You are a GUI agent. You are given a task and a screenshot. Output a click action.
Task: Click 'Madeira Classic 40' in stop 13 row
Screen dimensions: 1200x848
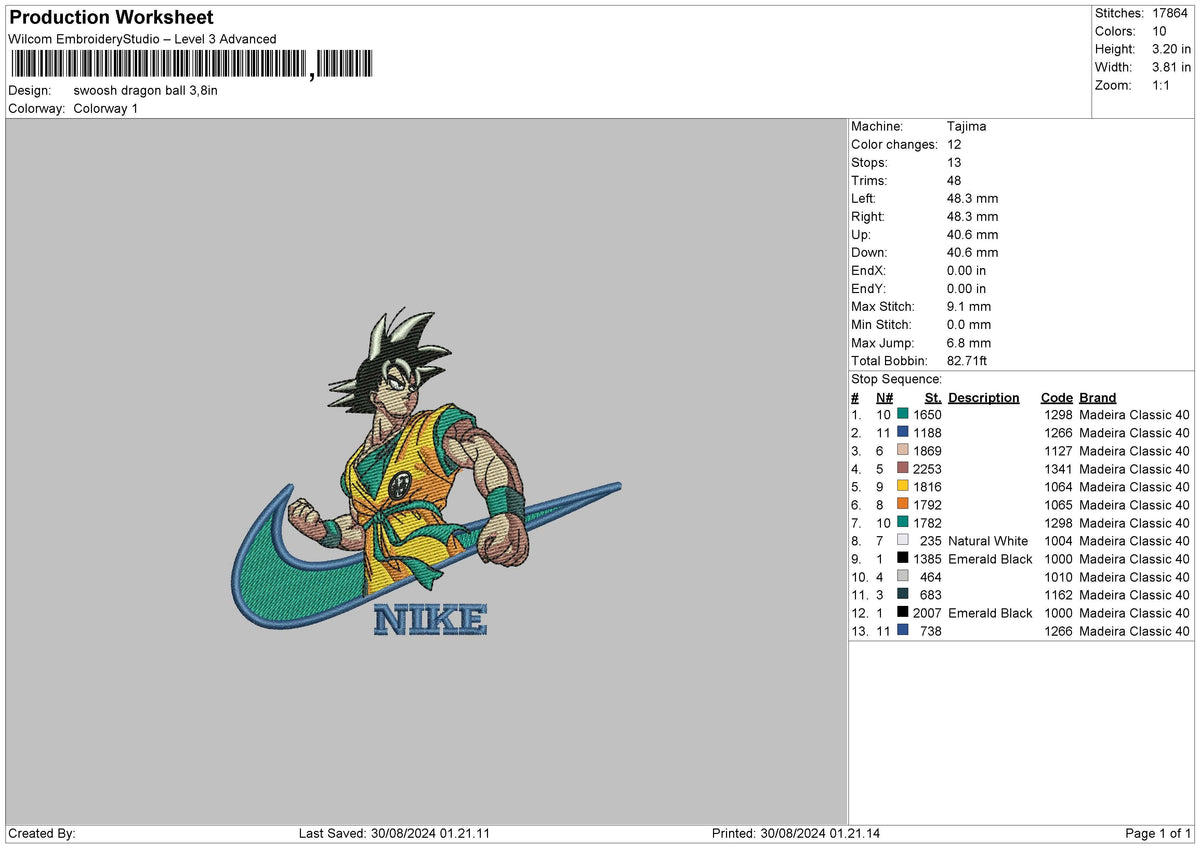(x=1134, y=631)
